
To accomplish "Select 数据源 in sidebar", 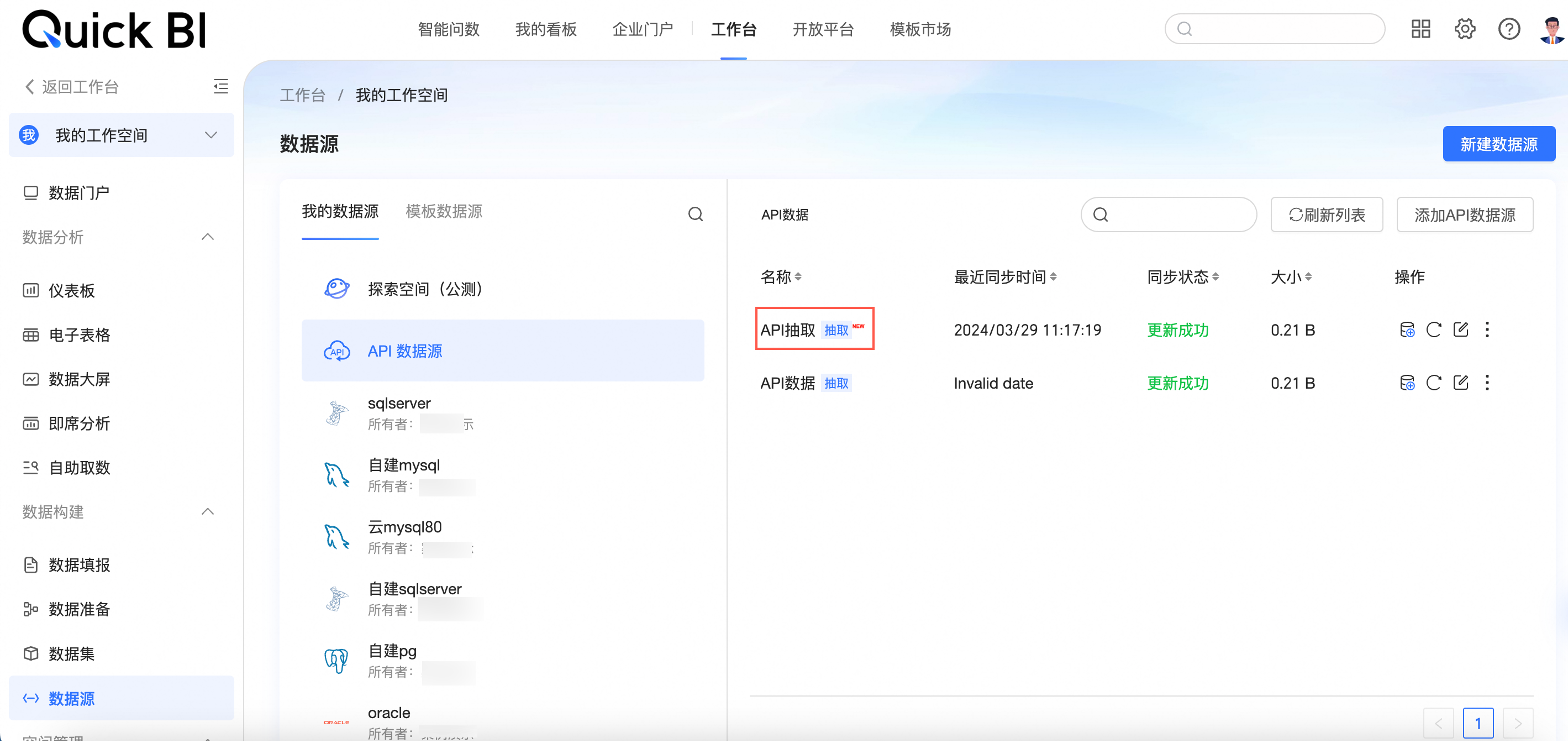I will click(121, 698).
